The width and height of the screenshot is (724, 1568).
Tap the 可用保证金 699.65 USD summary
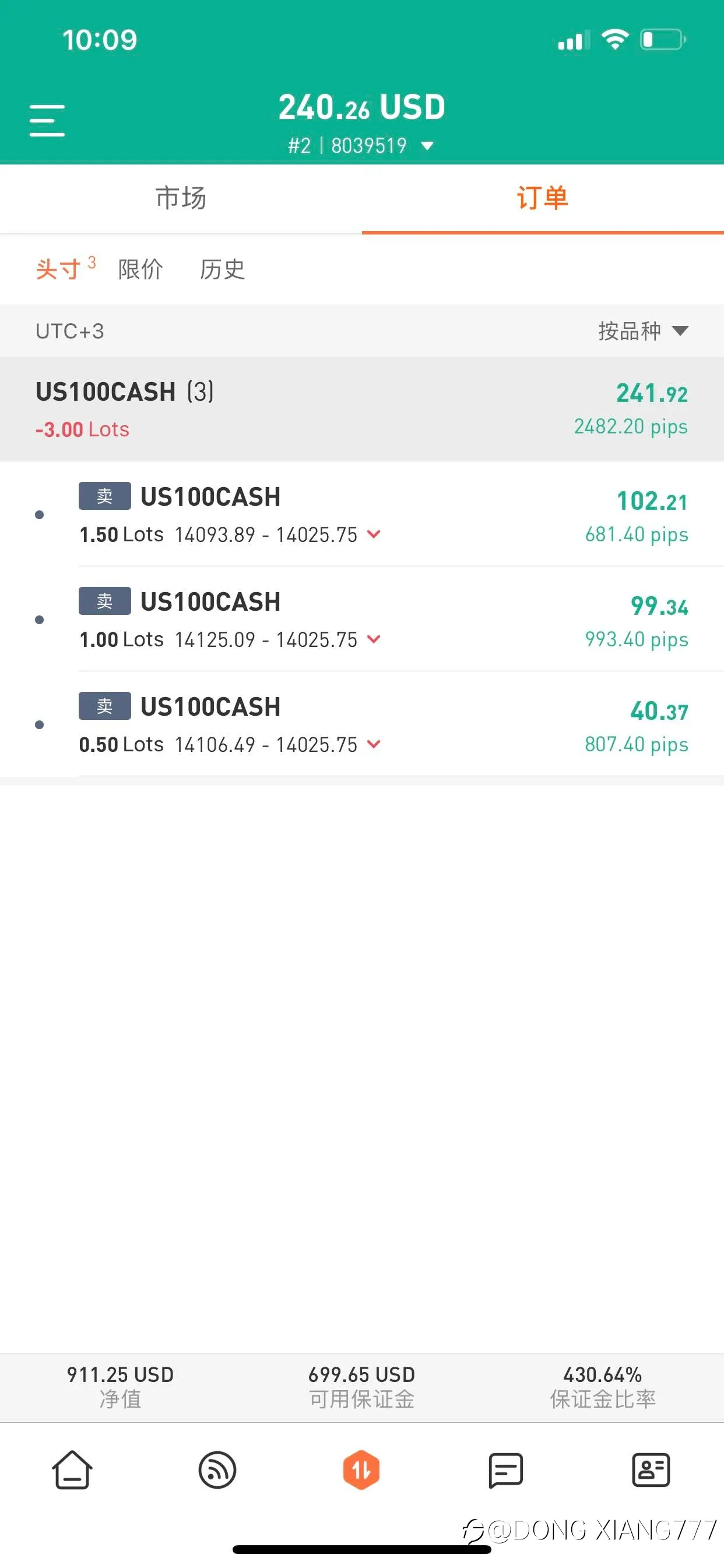coord(361,1387)
